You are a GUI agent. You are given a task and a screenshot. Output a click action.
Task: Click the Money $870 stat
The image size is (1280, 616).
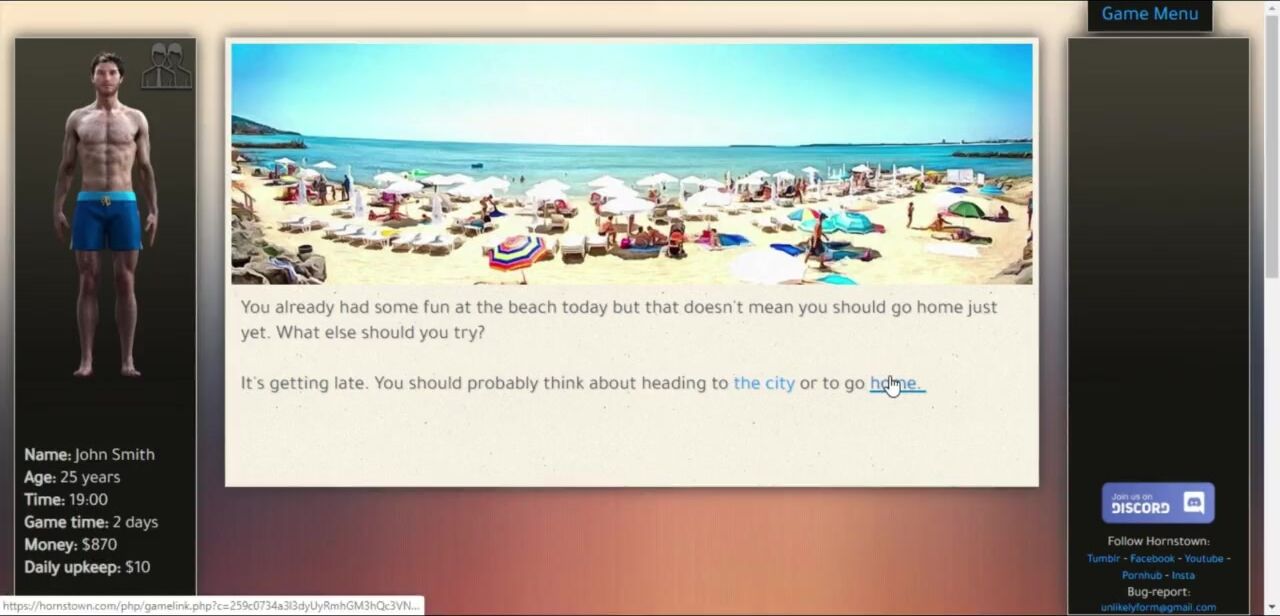point(71,545)
